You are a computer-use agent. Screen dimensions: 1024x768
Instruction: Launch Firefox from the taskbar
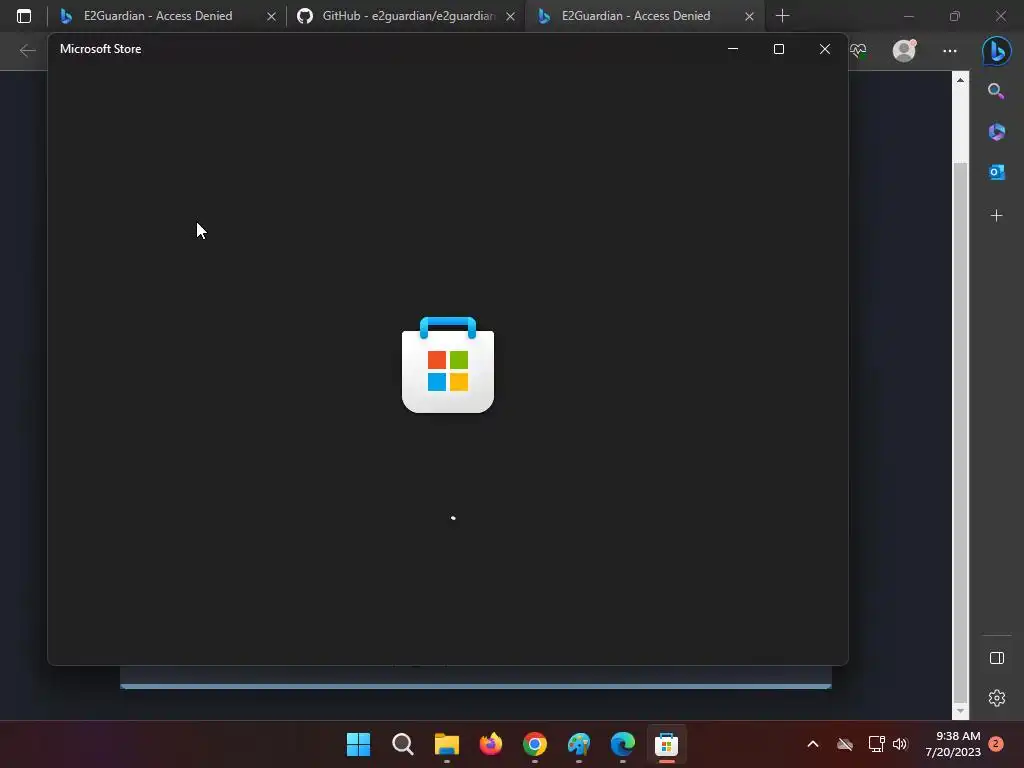point(490,744)
